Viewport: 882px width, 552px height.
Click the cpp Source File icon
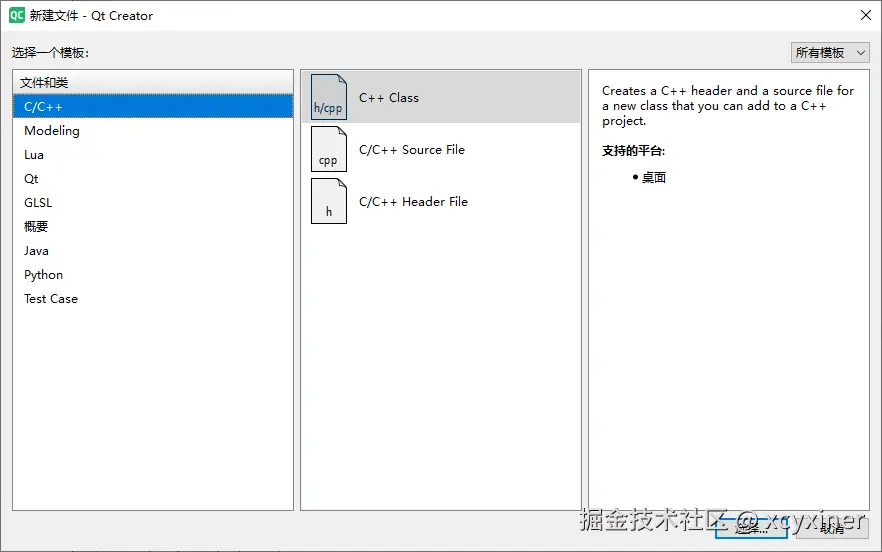coord(329,149)
